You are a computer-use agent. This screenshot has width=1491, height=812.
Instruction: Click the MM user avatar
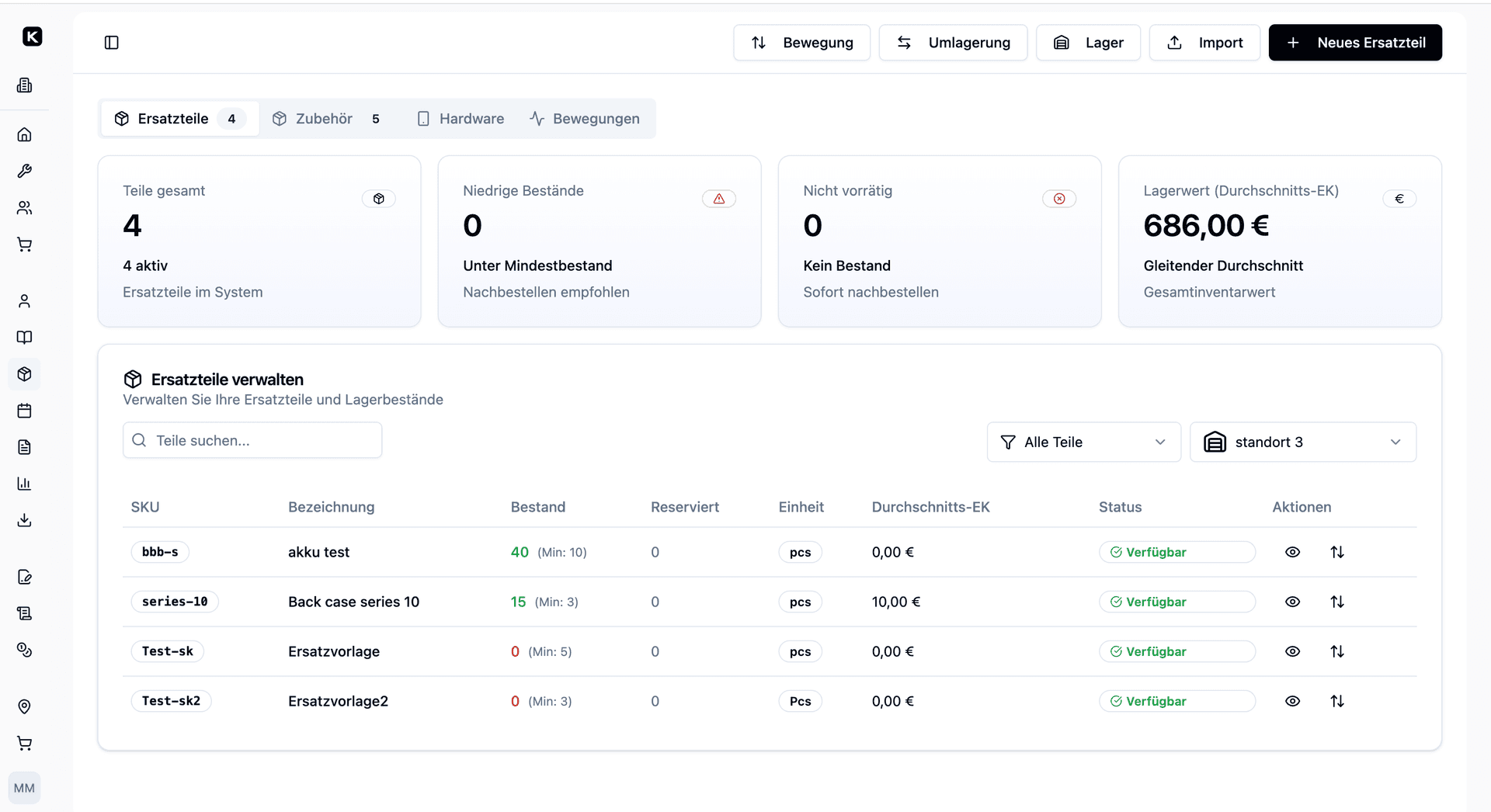(24, 788)
